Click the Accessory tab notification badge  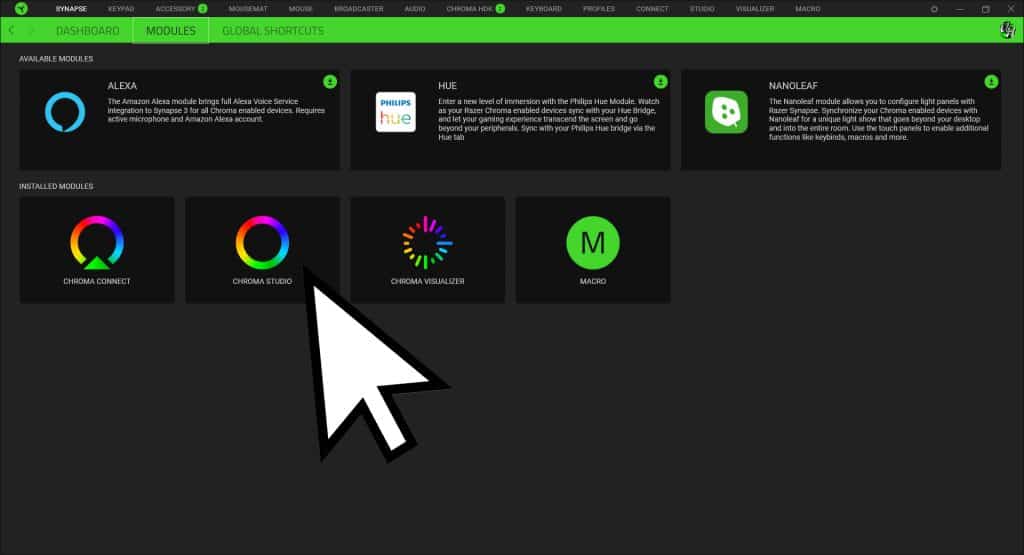(x=202, y=8)
